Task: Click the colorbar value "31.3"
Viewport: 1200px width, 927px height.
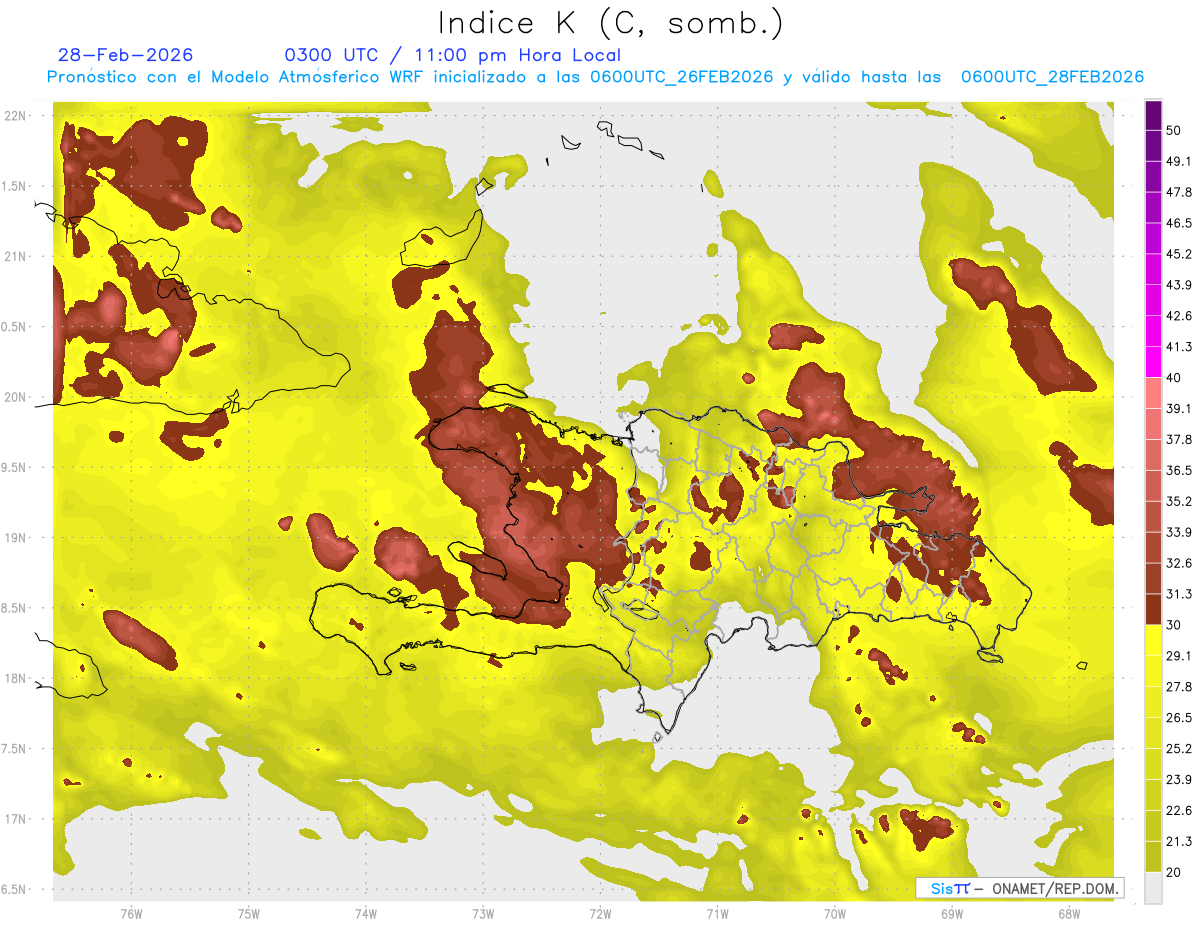Action: click(1180, 594)
